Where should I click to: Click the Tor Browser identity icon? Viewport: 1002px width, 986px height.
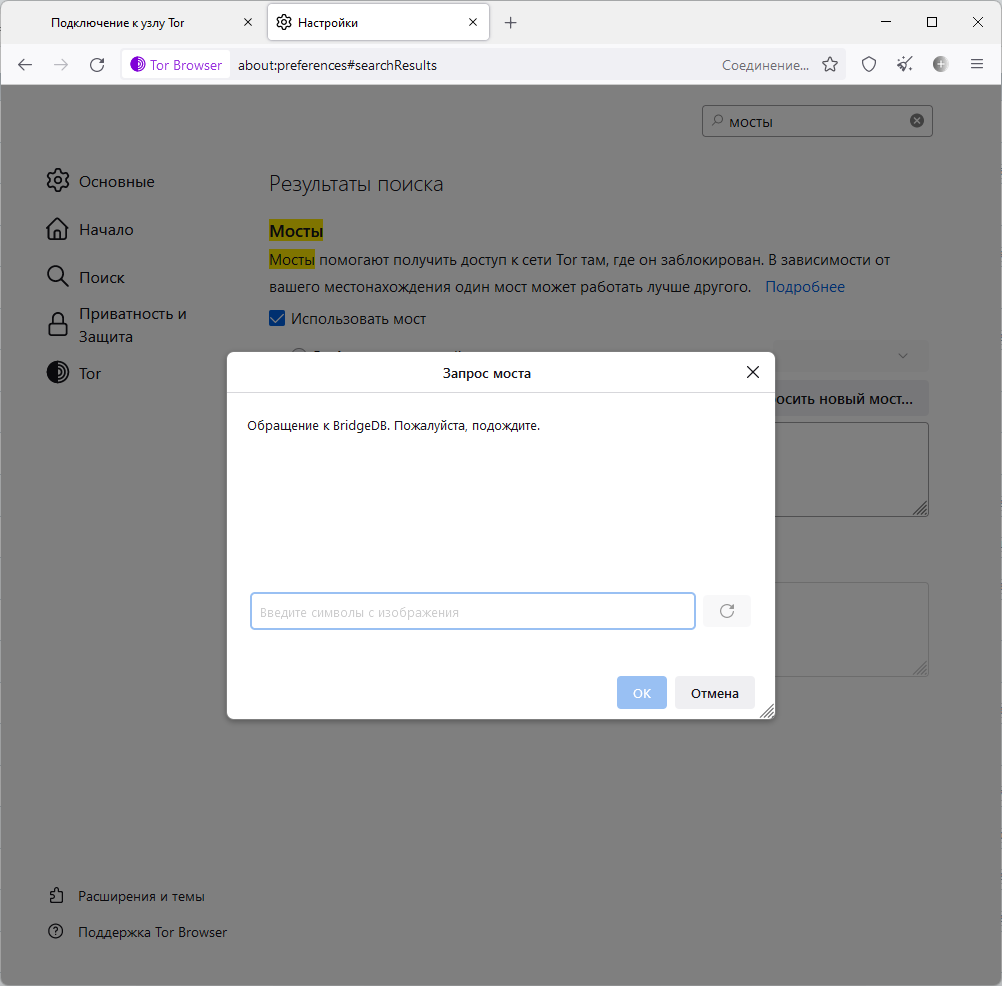click(176, 65)
